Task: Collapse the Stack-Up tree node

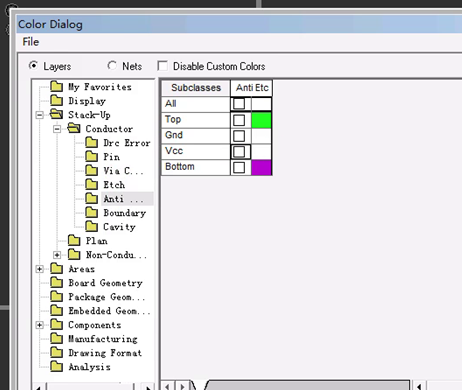Action: pyautogui.click(x=40, y=115)
